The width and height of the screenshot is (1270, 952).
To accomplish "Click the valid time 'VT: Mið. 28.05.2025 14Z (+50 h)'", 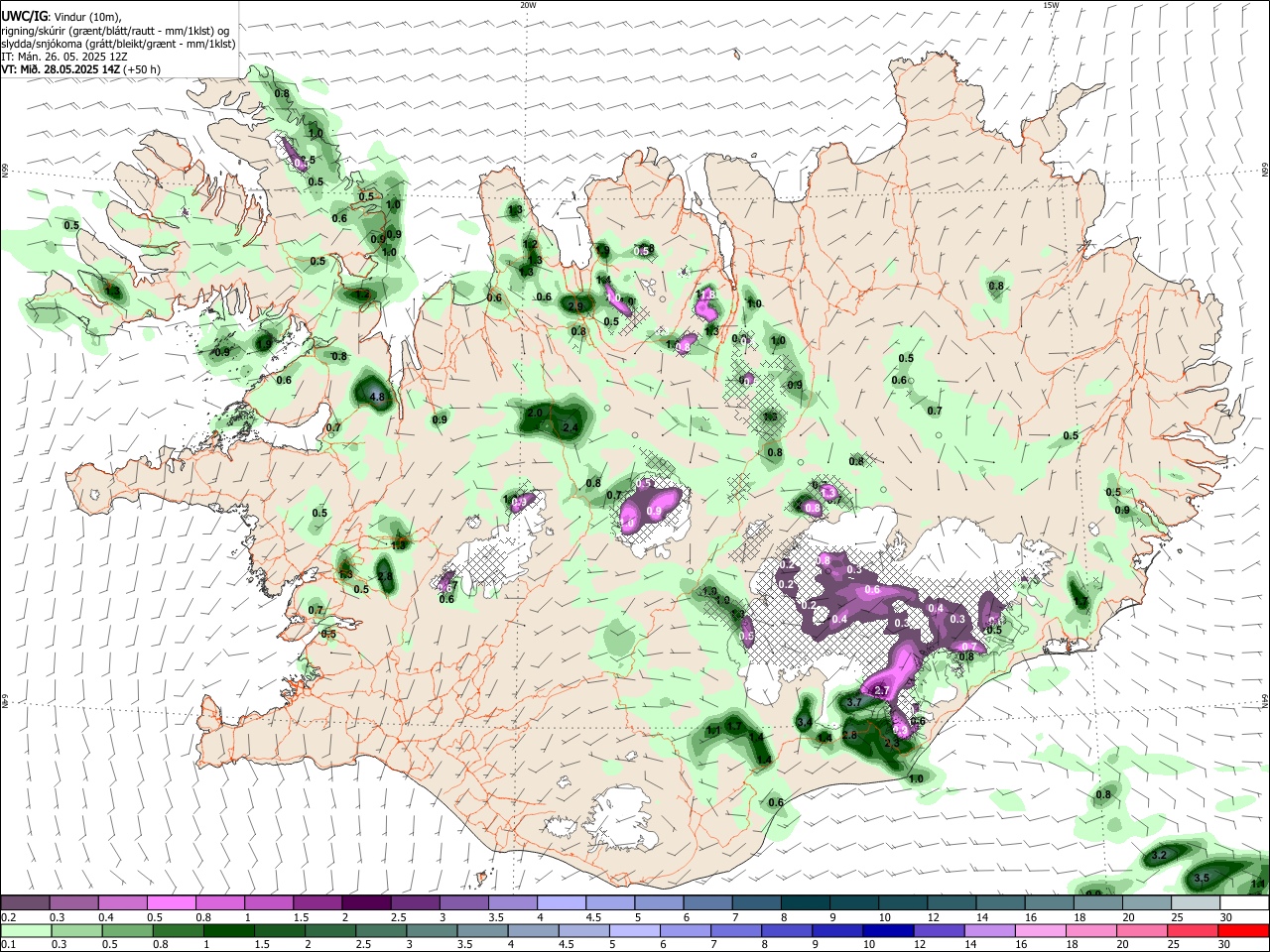I will pos(81,69).
